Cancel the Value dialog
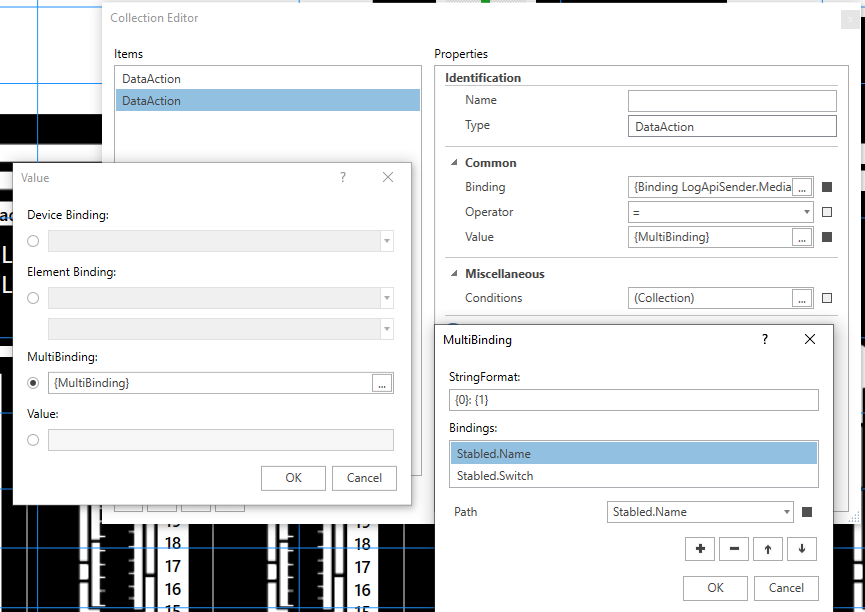 click(x=364, y=478)
